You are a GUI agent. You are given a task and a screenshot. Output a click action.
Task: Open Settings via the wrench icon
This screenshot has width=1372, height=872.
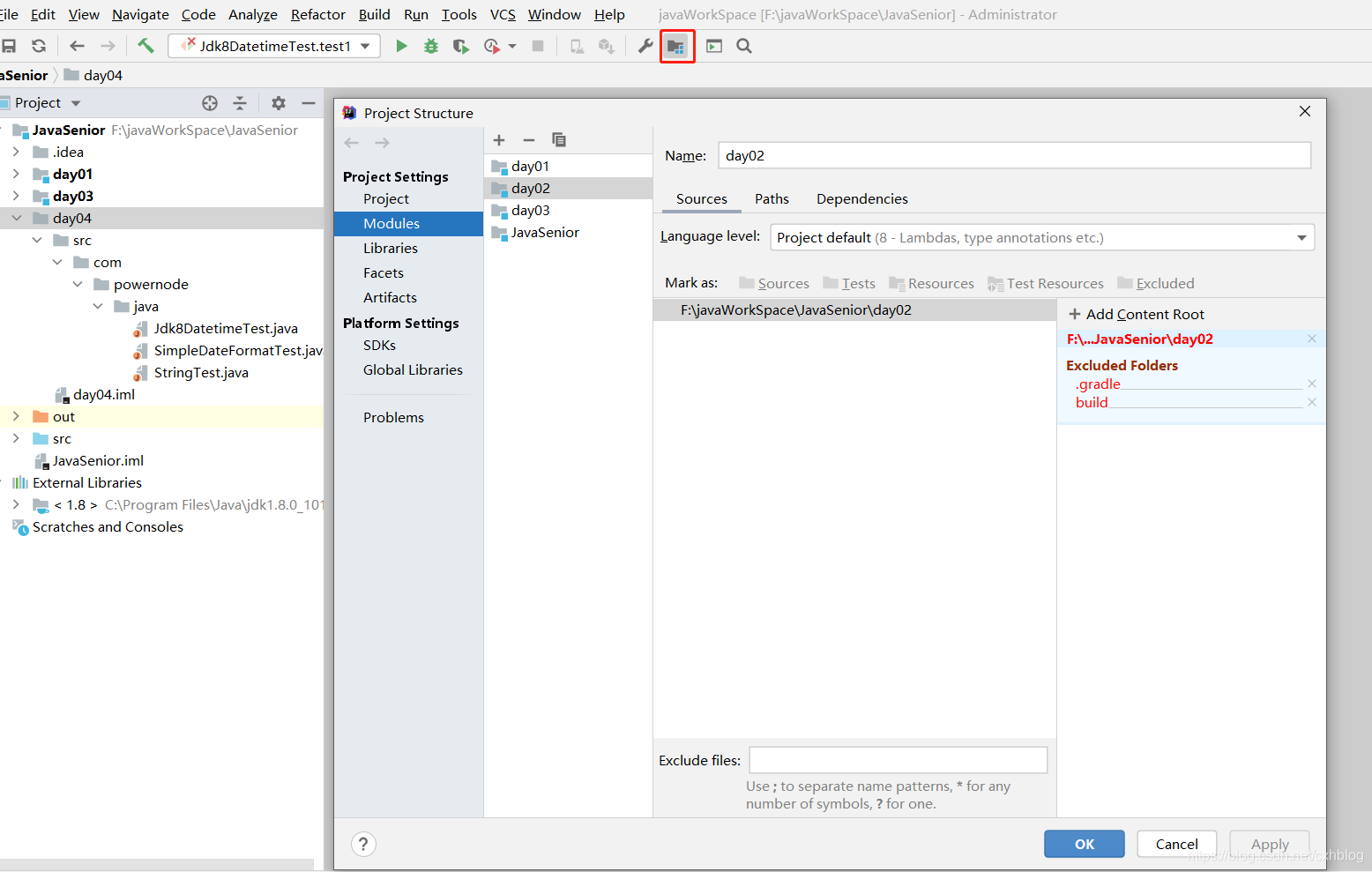645,46
